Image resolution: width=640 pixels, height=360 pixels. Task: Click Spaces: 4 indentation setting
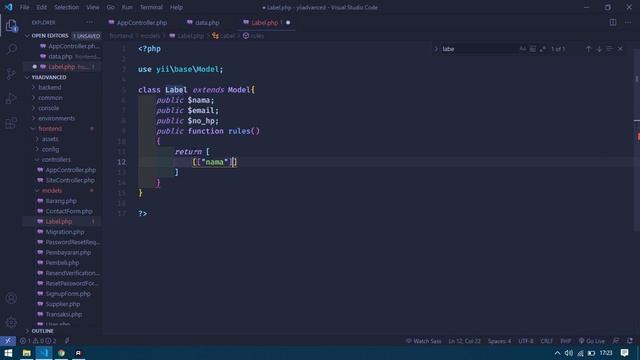[499, 341]
